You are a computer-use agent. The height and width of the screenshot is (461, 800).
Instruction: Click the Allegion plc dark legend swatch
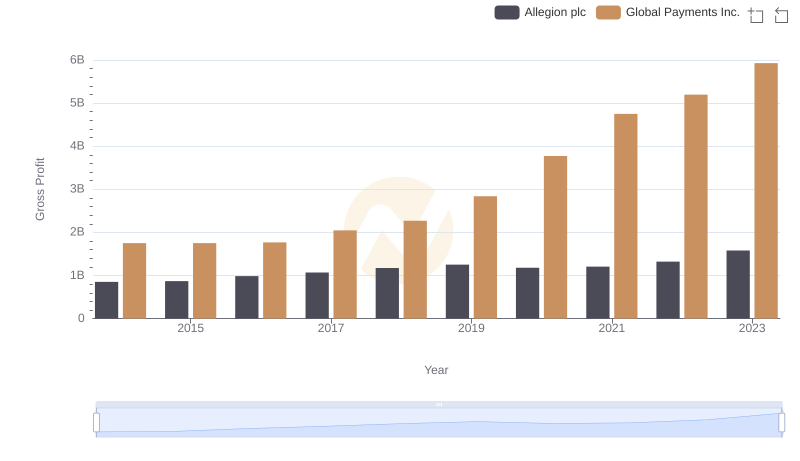tap(507, 12)
